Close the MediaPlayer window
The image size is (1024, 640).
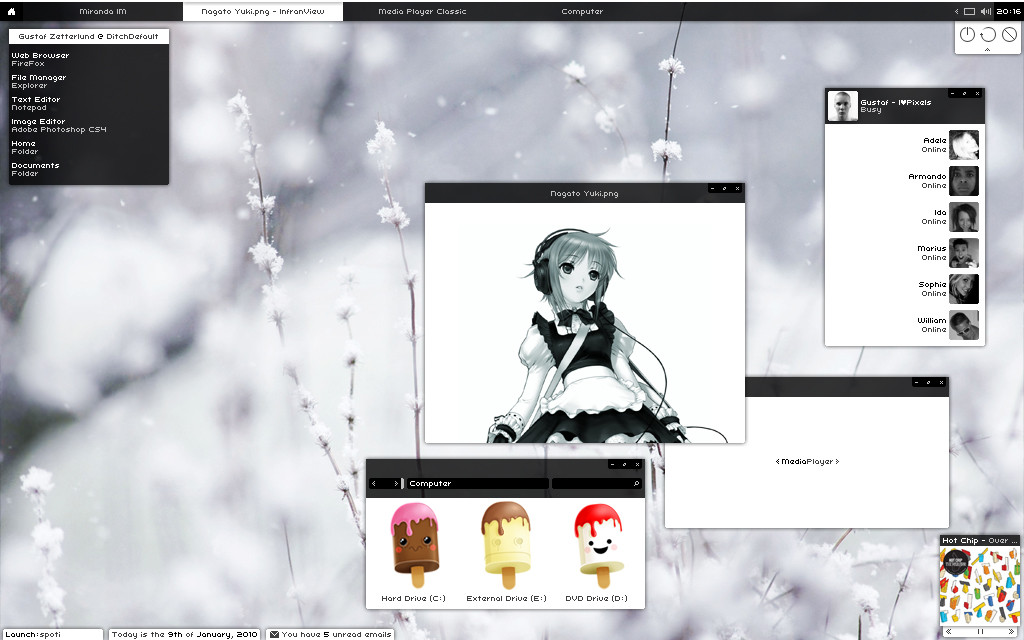942,382
